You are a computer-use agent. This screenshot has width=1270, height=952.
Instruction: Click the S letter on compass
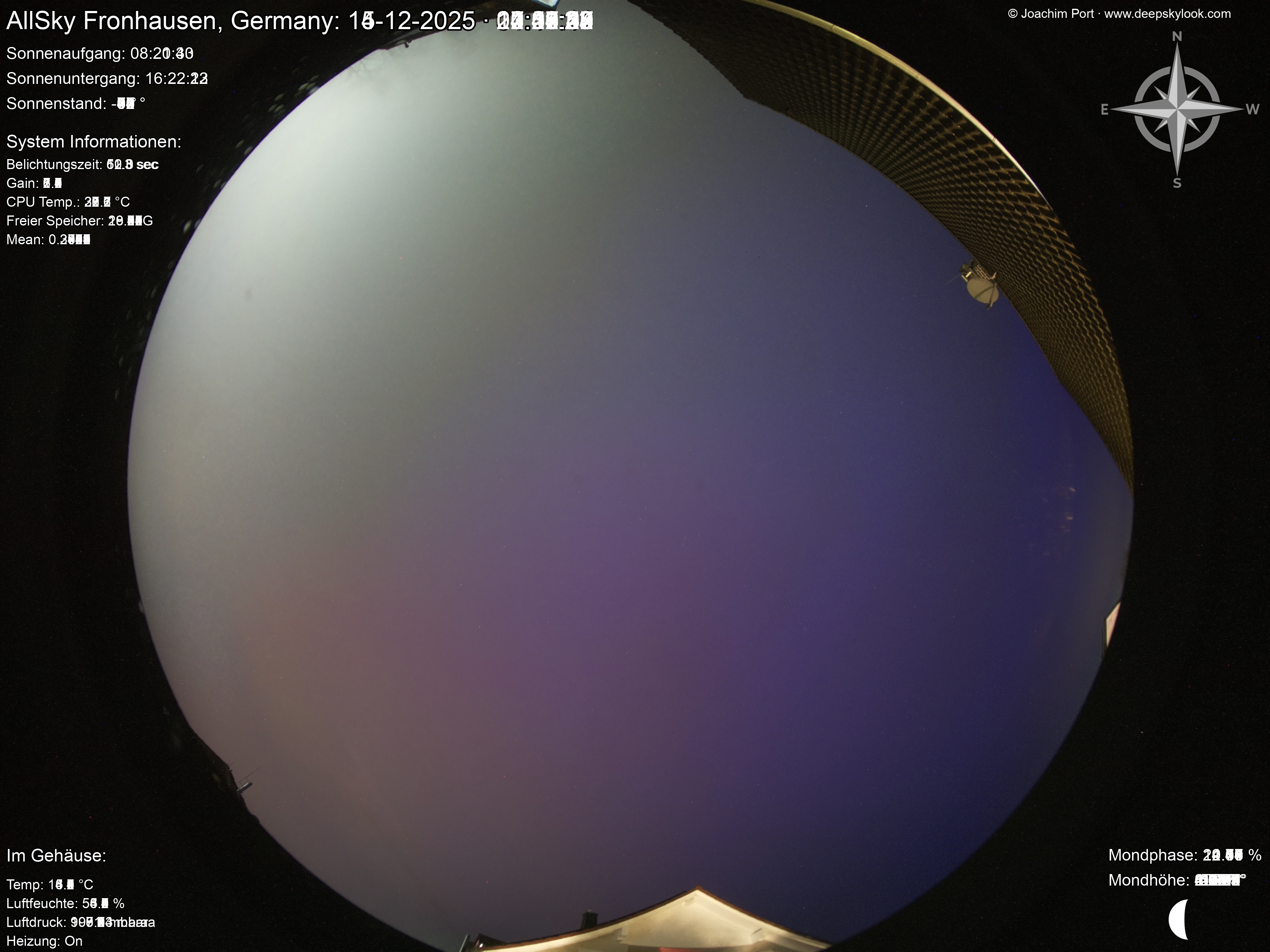[x=1177, y=183]
